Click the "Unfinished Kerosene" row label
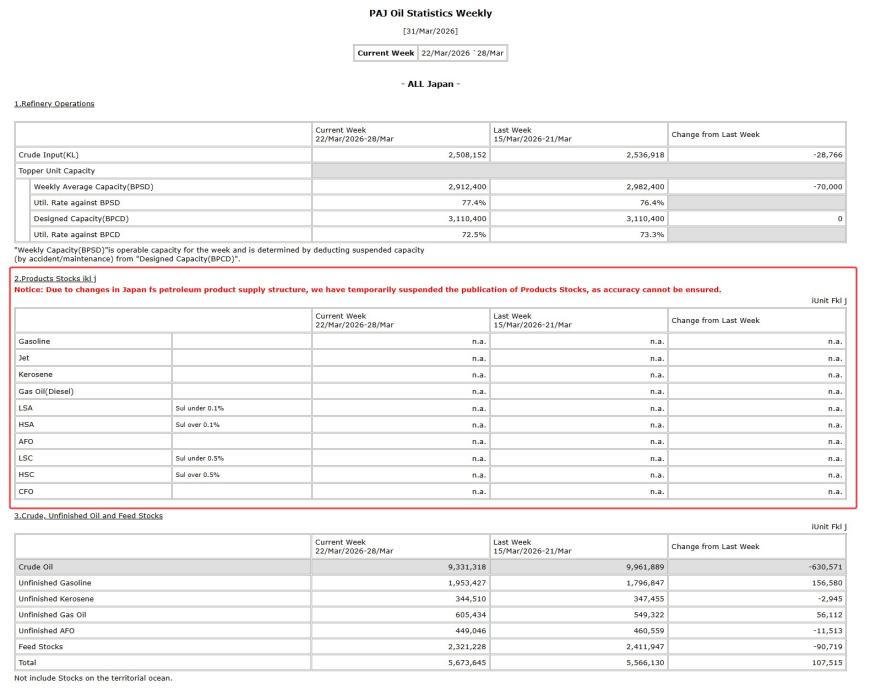 click(x=56, y=598)
